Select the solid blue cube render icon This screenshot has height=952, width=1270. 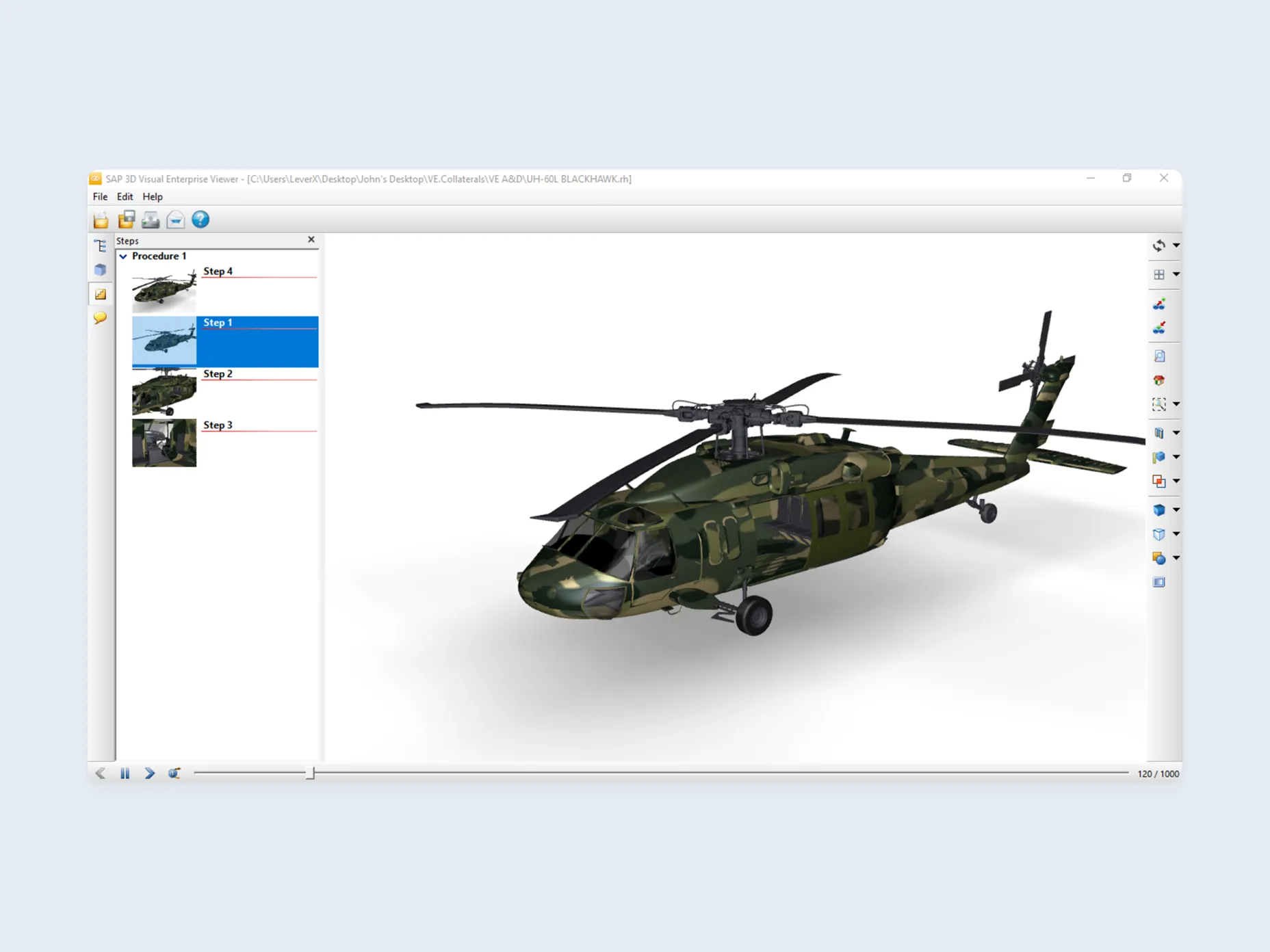coord(1159,510)
